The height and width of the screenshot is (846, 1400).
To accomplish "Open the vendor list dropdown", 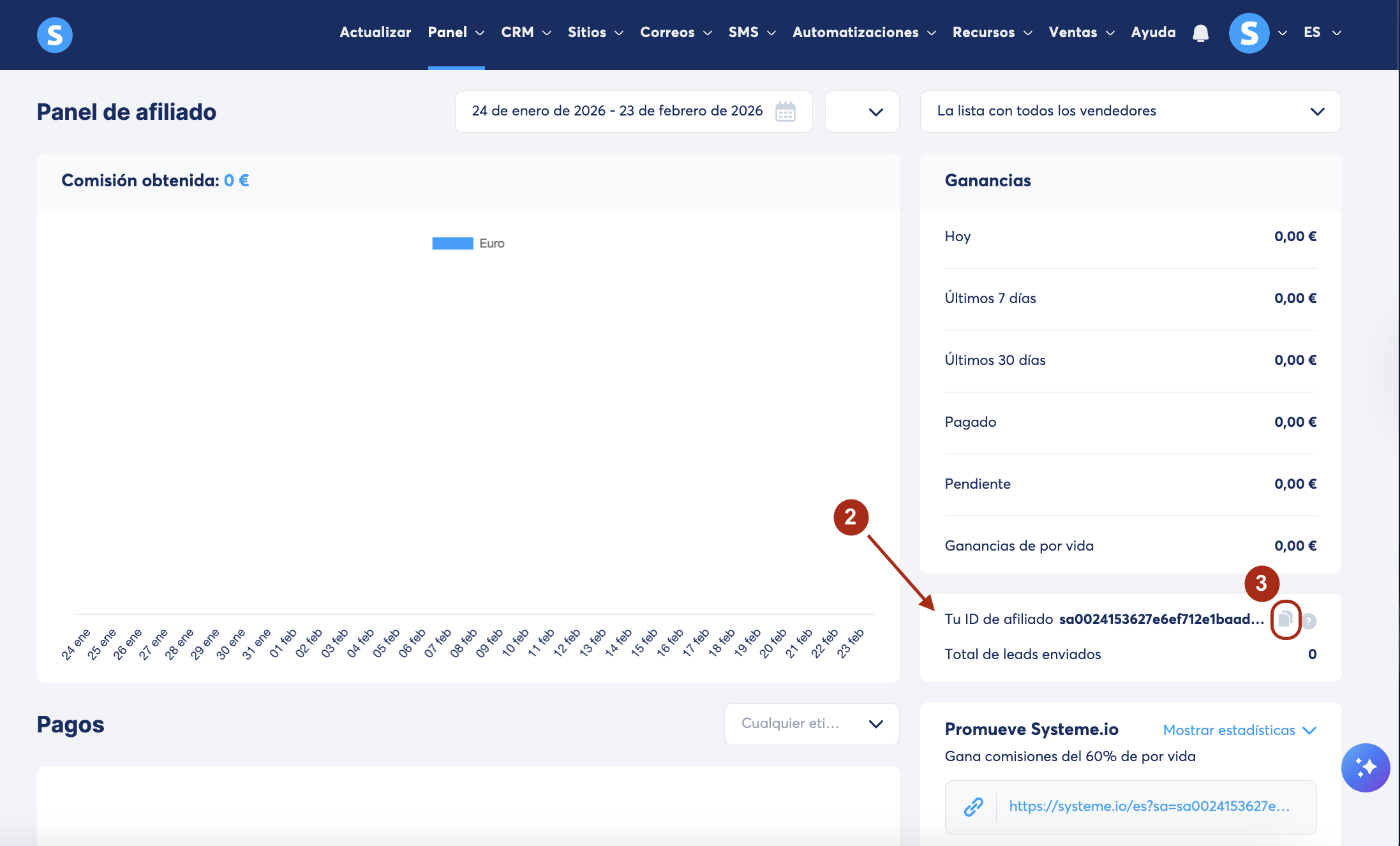I will coord(1129,112).
